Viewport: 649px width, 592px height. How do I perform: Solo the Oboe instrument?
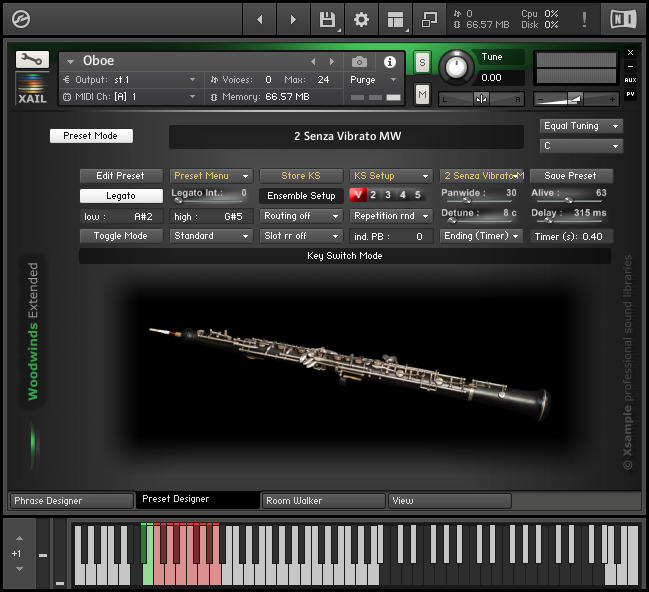point(422,62)
